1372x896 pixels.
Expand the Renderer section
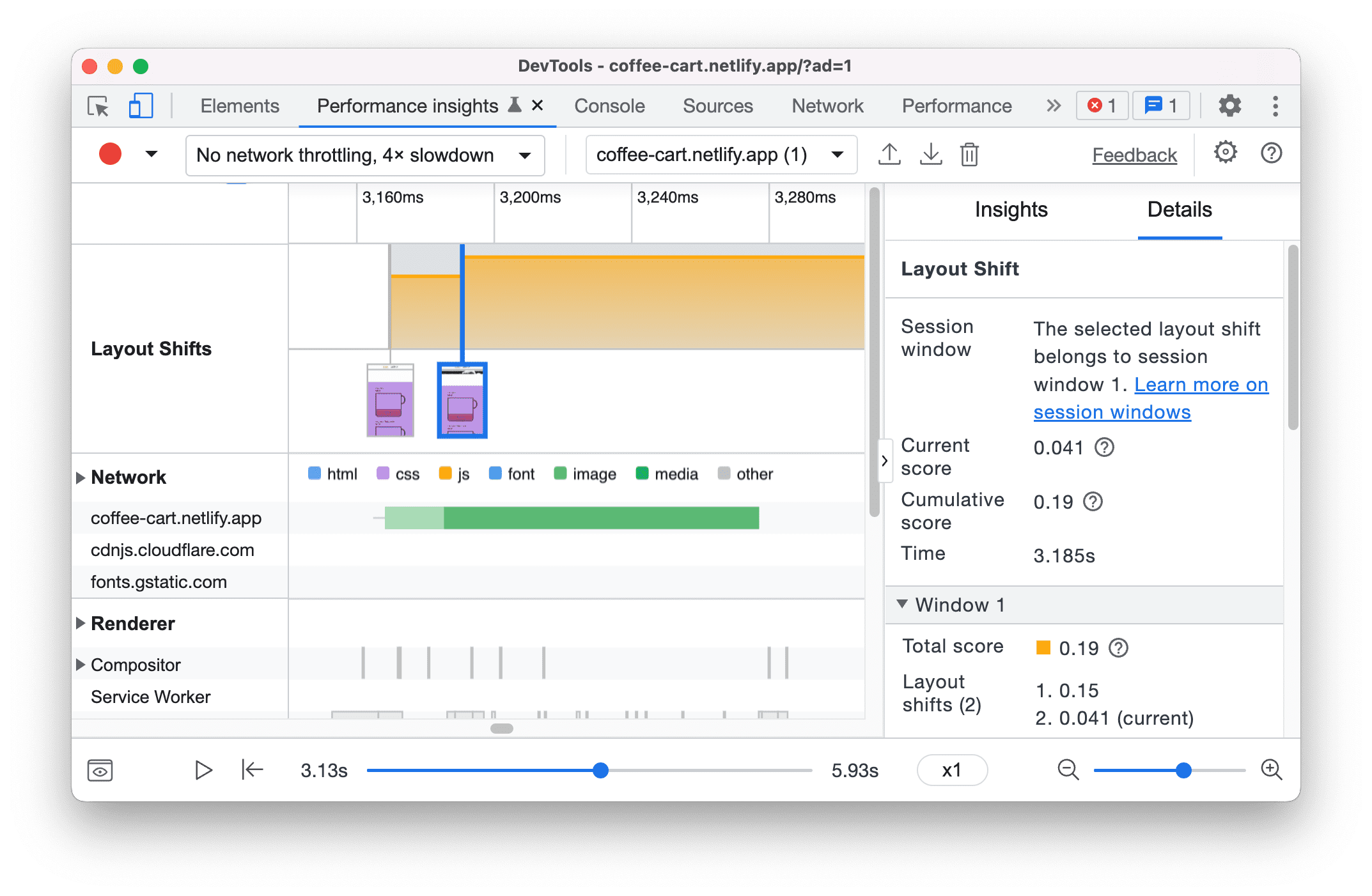83,622
